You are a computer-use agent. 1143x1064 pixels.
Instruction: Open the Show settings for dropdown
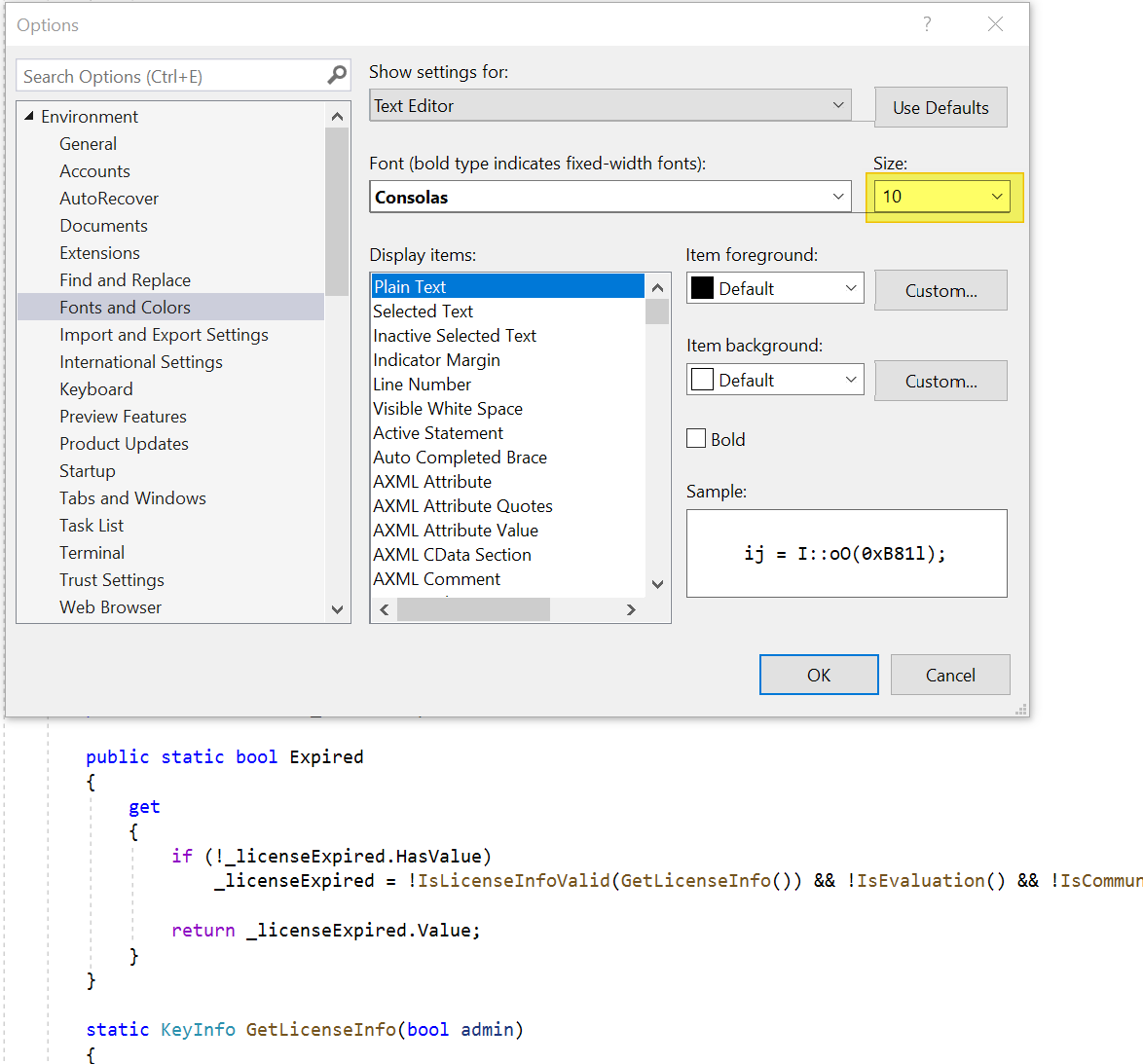610,106
